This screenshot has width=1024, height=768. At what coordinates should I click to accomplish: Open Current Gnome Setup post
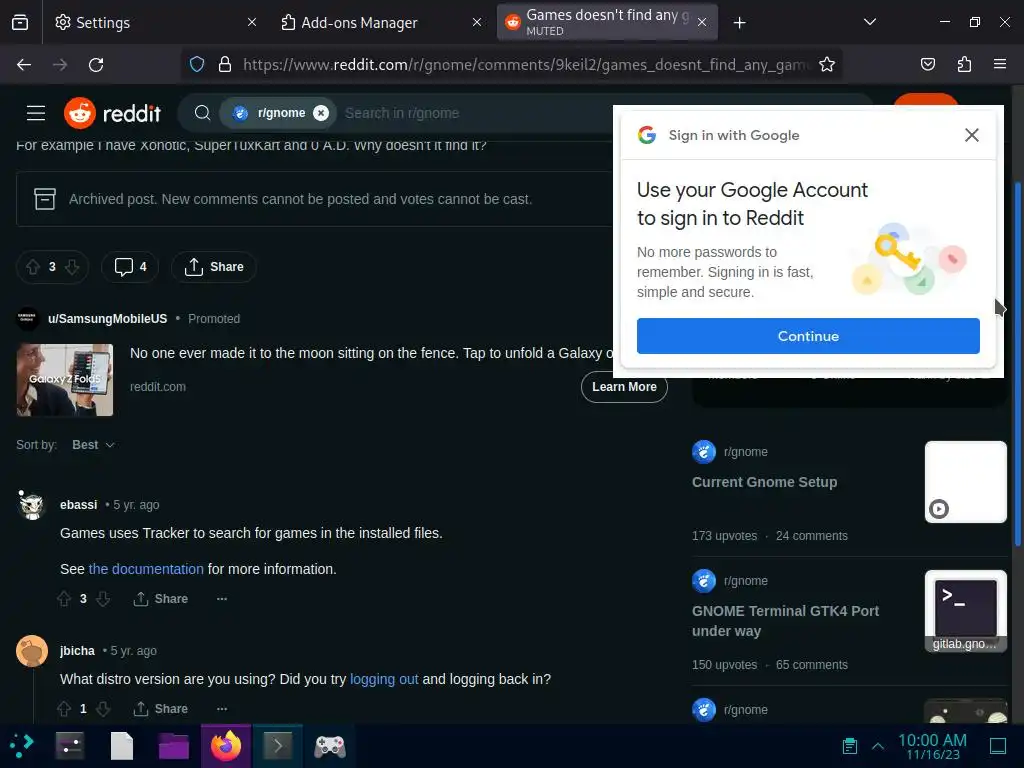click(x=764, y=482)
